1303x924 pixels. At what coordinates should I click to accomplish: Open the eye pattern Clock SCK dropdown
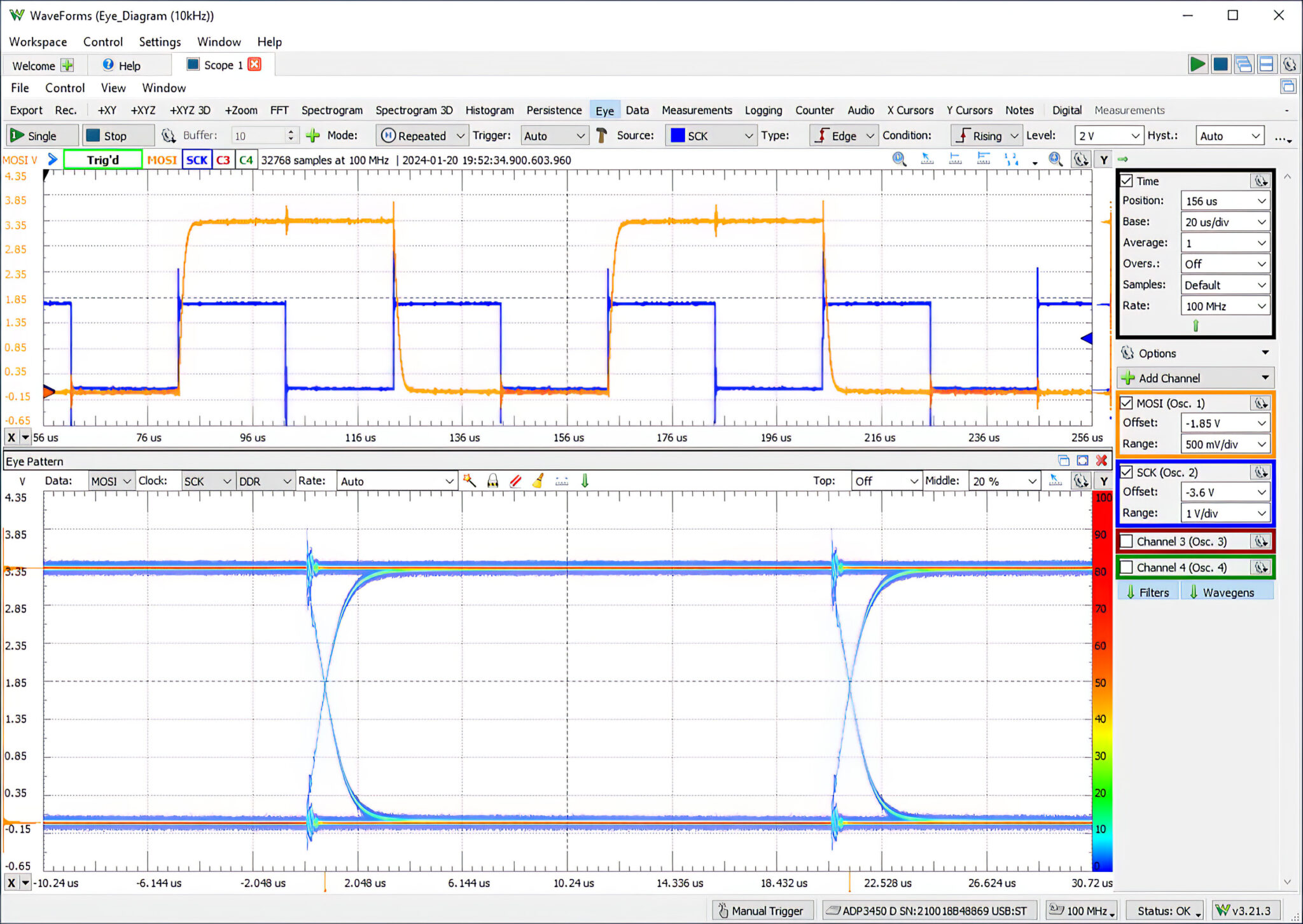coord(207,481)
